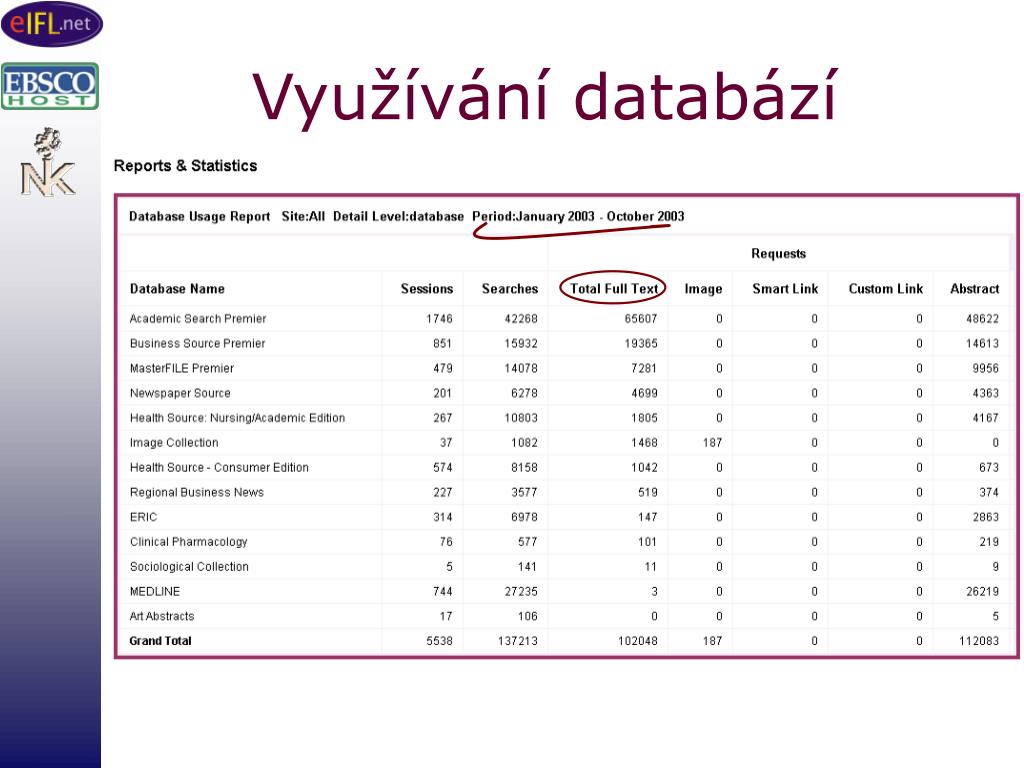
Task: Select the 'Regional Business News' row name
Action: 197,492
